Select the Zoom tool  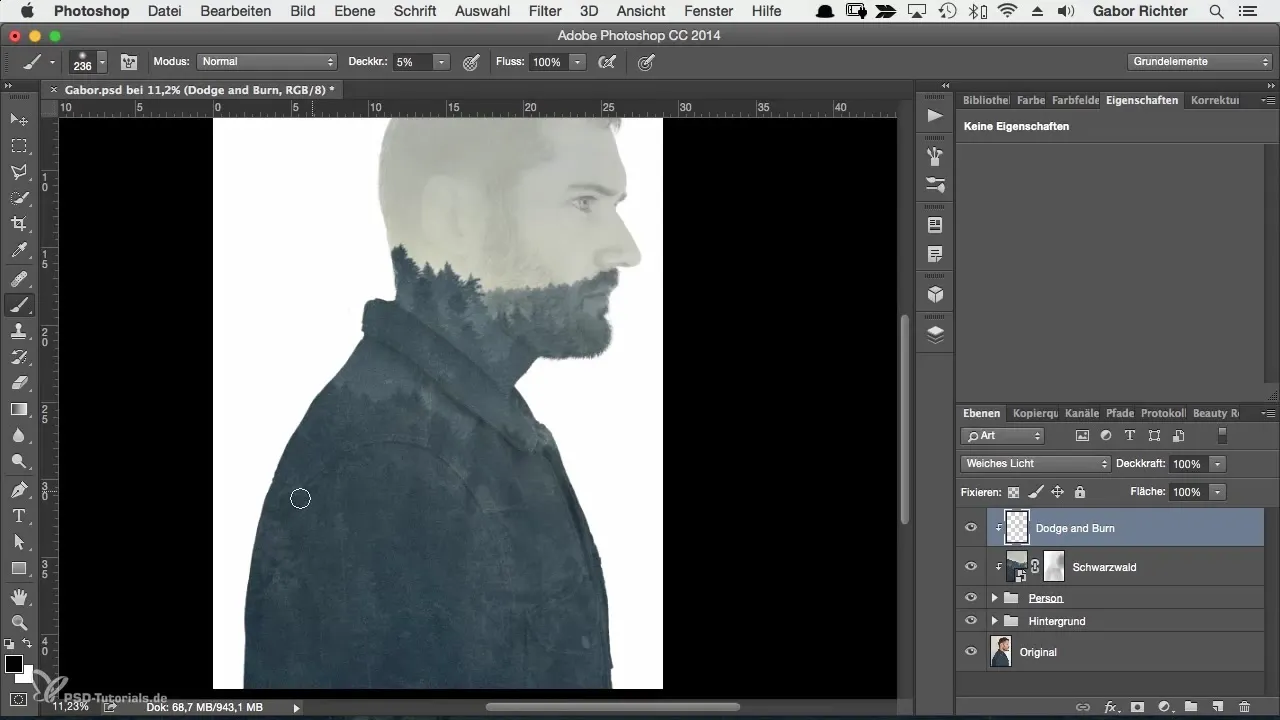(19, 623)
